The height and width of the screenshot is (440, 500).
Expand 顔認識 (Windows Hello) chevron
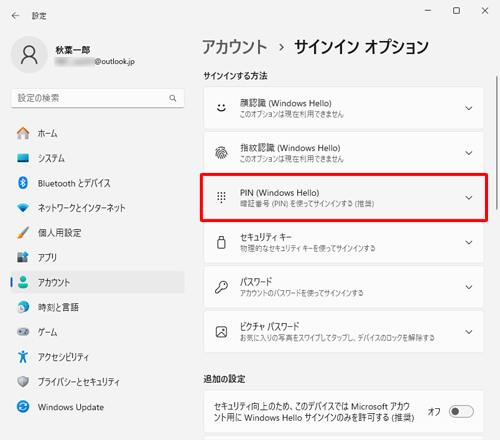click(x=469, y=108)
